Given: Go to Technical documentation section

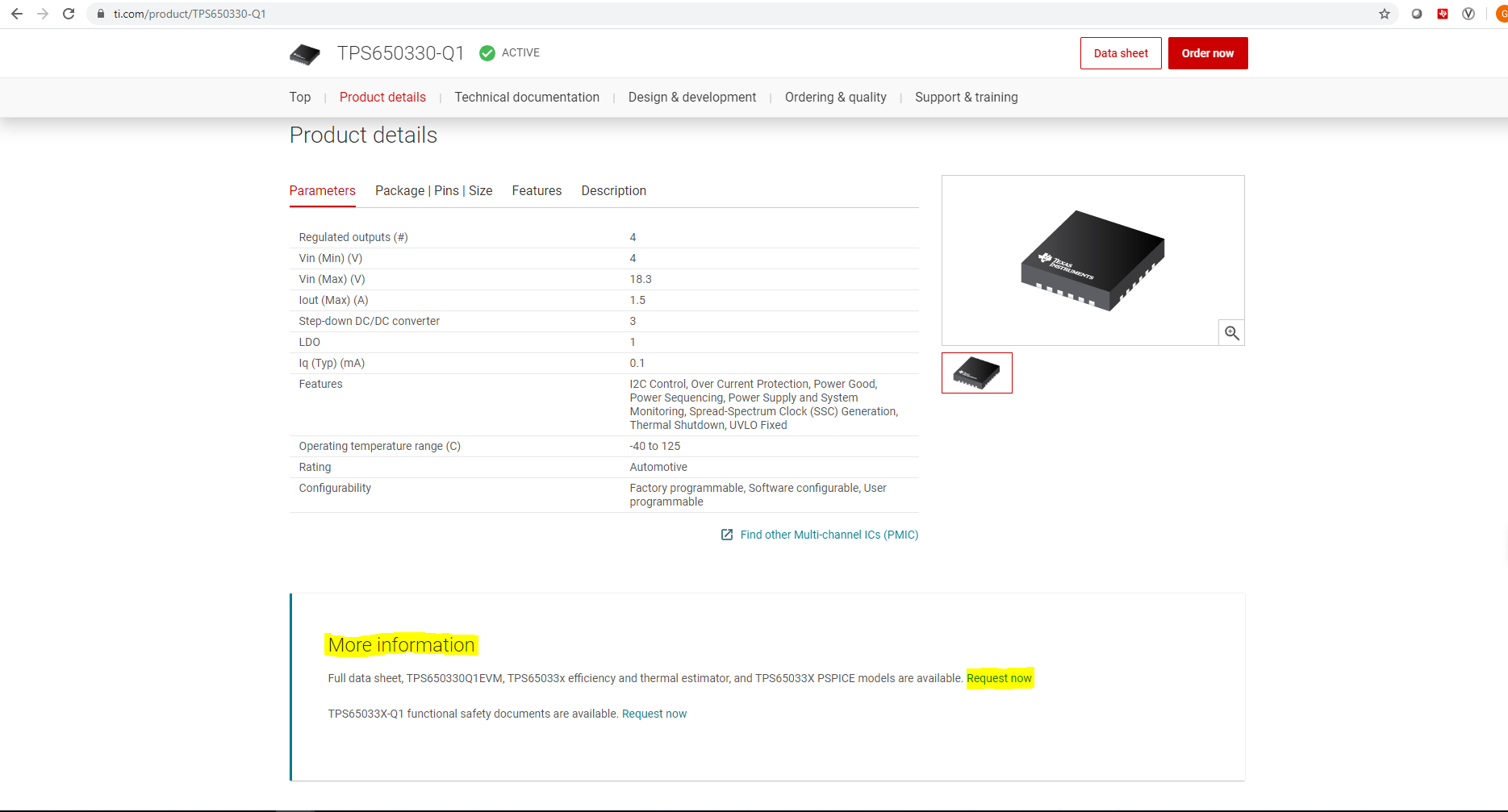Looking at the screenshot, I should pos(527,98).
